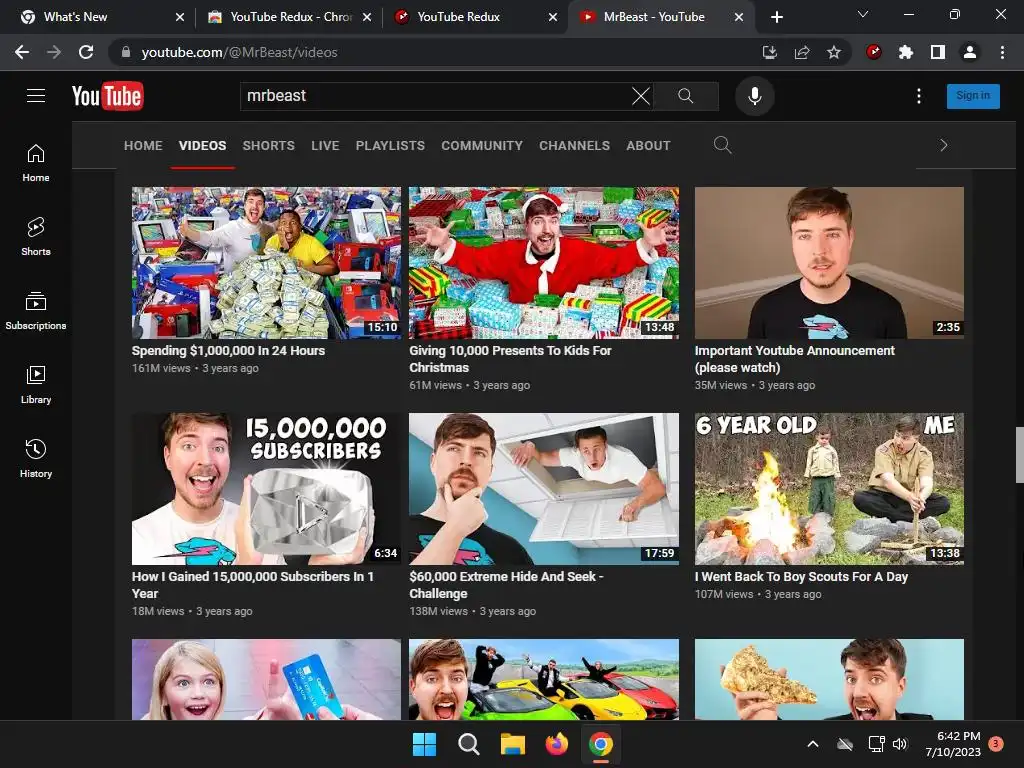
Task: Bookmark this page with the star
Action: point(833,52)
